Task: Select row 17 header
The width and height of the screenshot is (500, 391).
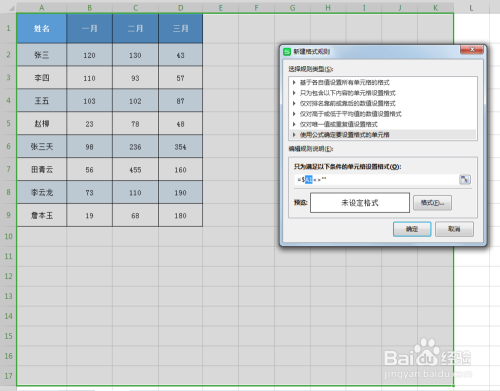Action: click(8, 376)
